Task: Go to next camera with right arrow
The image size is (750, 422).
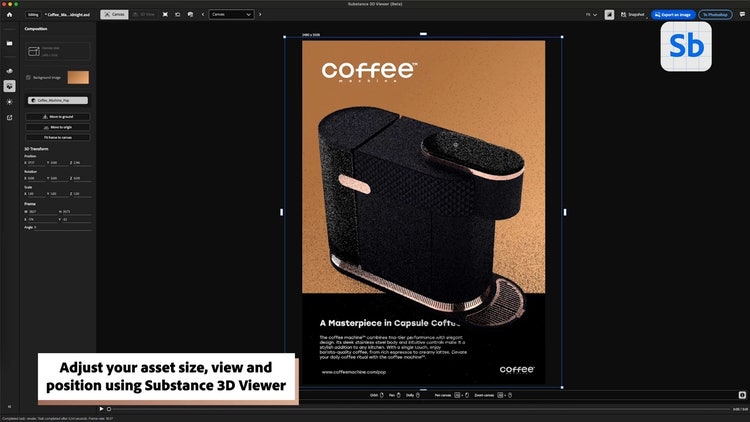Action: coord(260,14)
